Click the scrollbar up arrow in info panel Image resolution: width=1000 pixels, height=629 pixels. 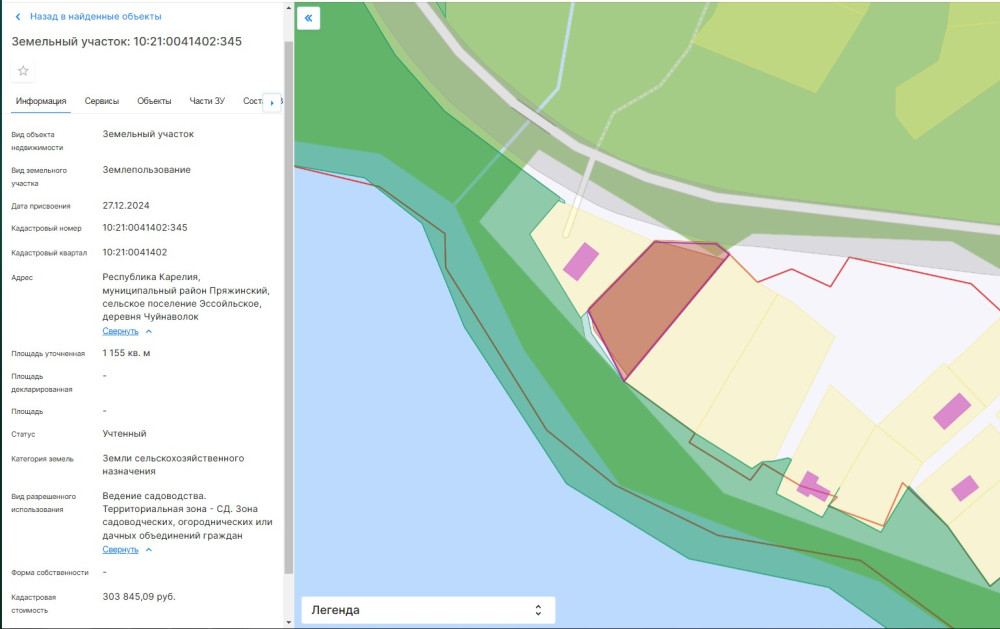tap(289, 6)
